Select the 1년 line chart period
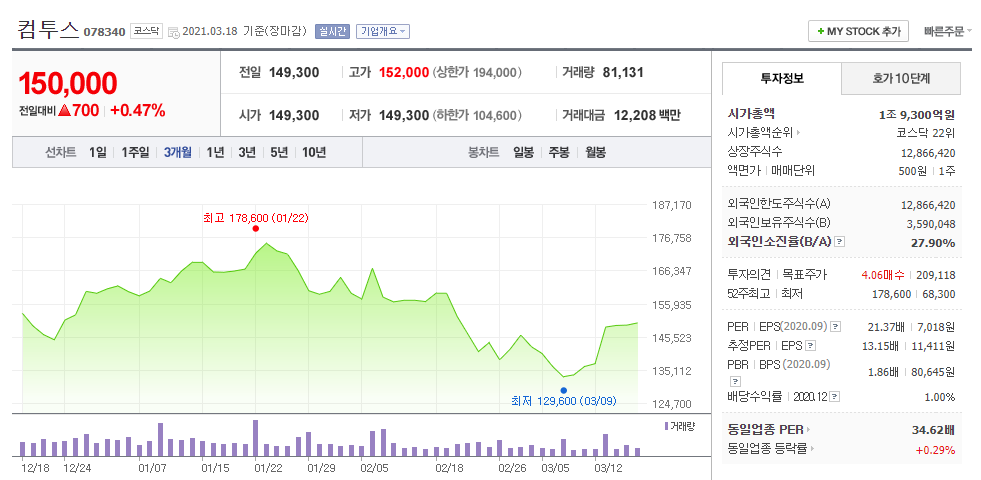Image resolution: width=981 pixels, height=480 pixels. pyautogui.click(x=215, y=152)
